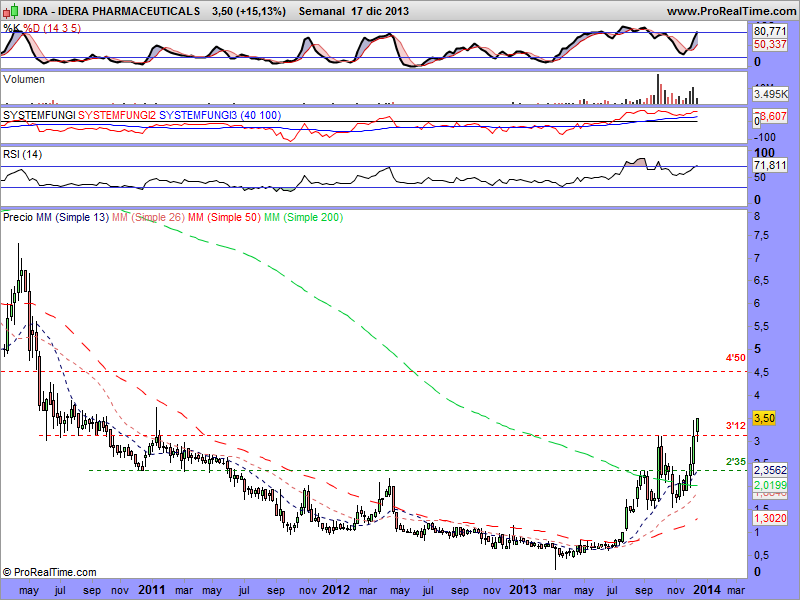Click the red SYSTEMFUNGI2 label
This screenshot has height=600, width=800.
pyautogui.click(x=117, y=115)
